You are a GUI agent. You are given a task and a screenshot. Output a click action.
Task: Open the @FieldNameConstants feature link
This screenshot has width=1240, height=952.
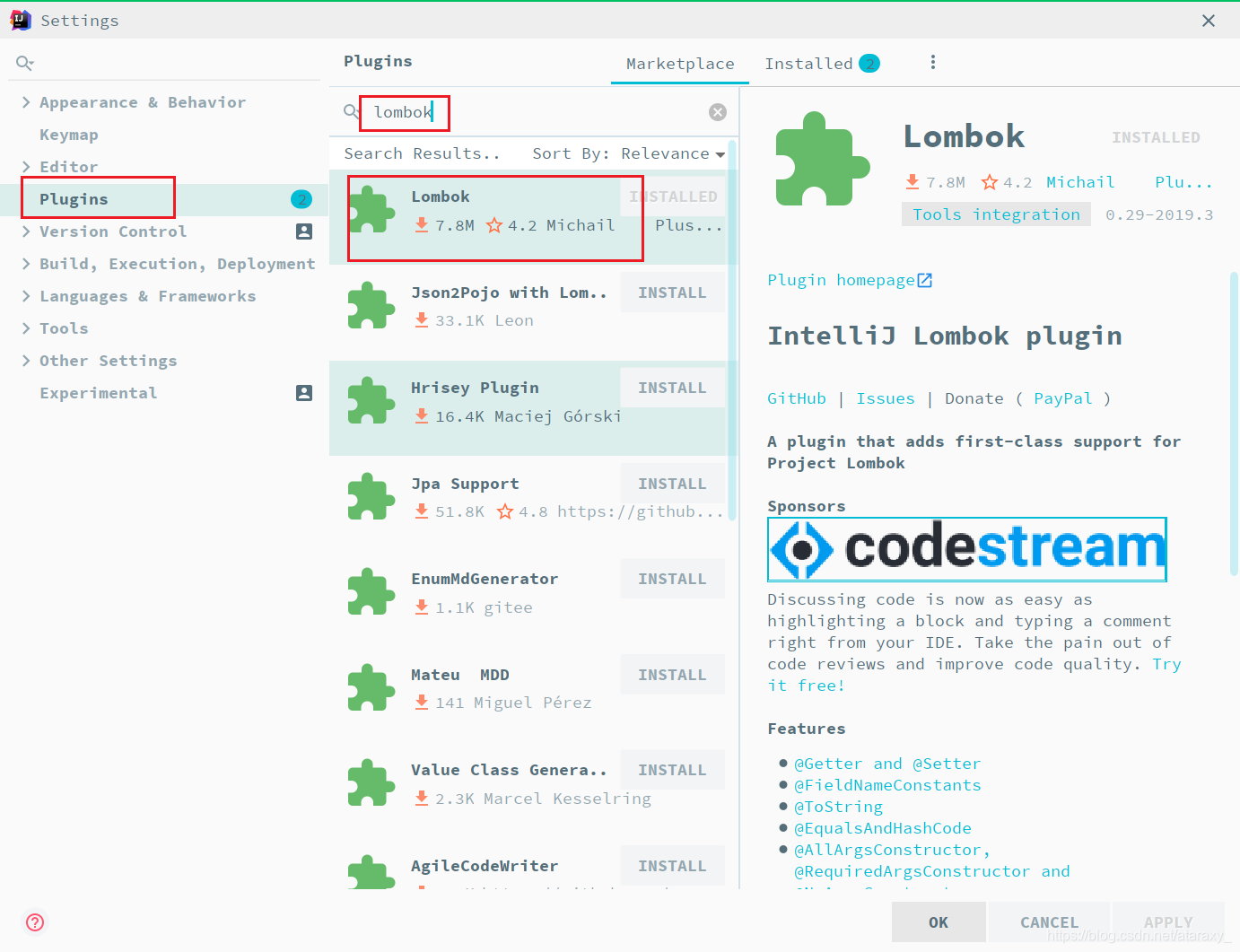(x=887, y=785)
